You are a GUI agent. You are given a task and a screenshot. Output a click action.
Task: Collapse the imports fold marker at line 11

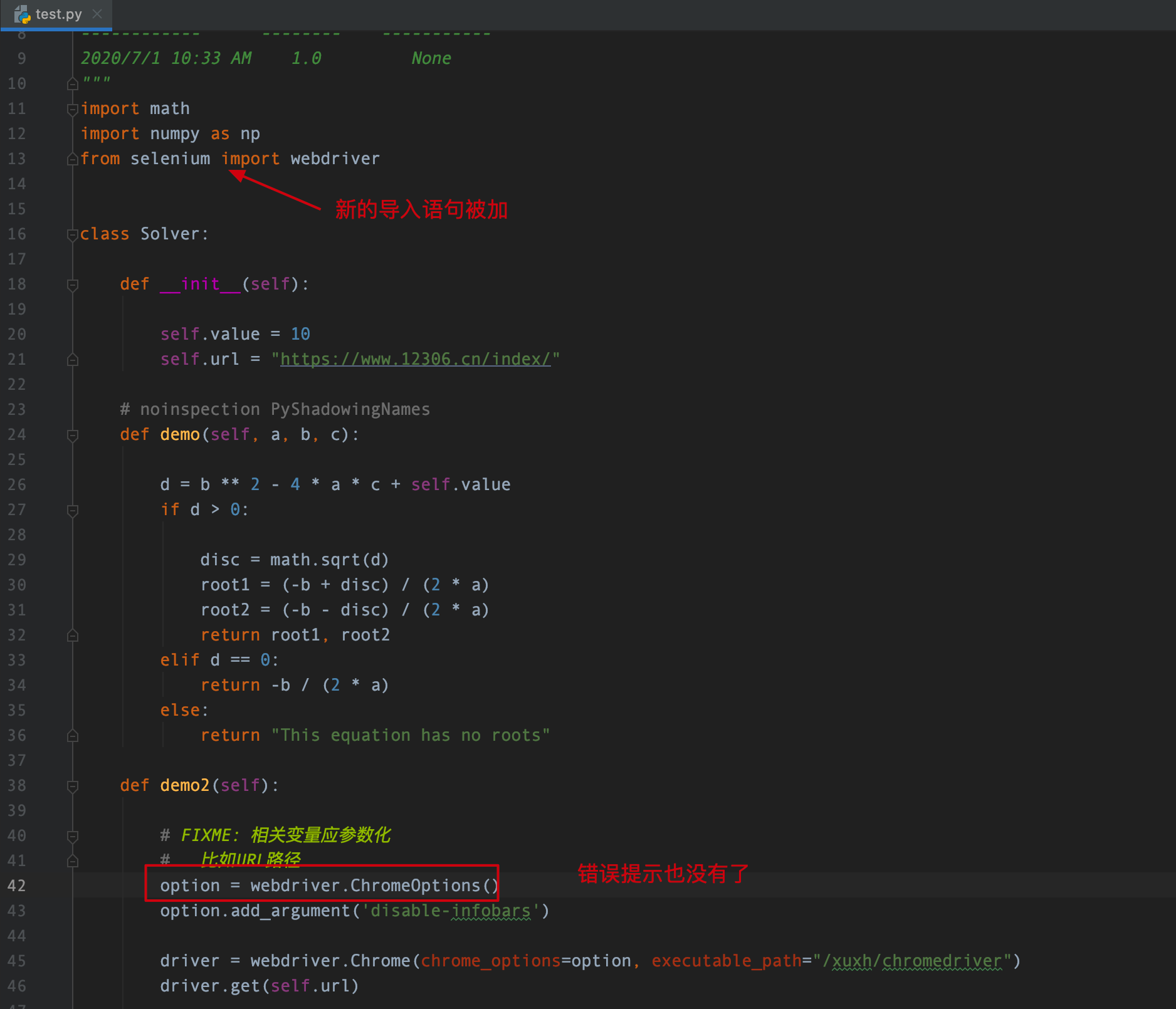[x=73, y=109]
